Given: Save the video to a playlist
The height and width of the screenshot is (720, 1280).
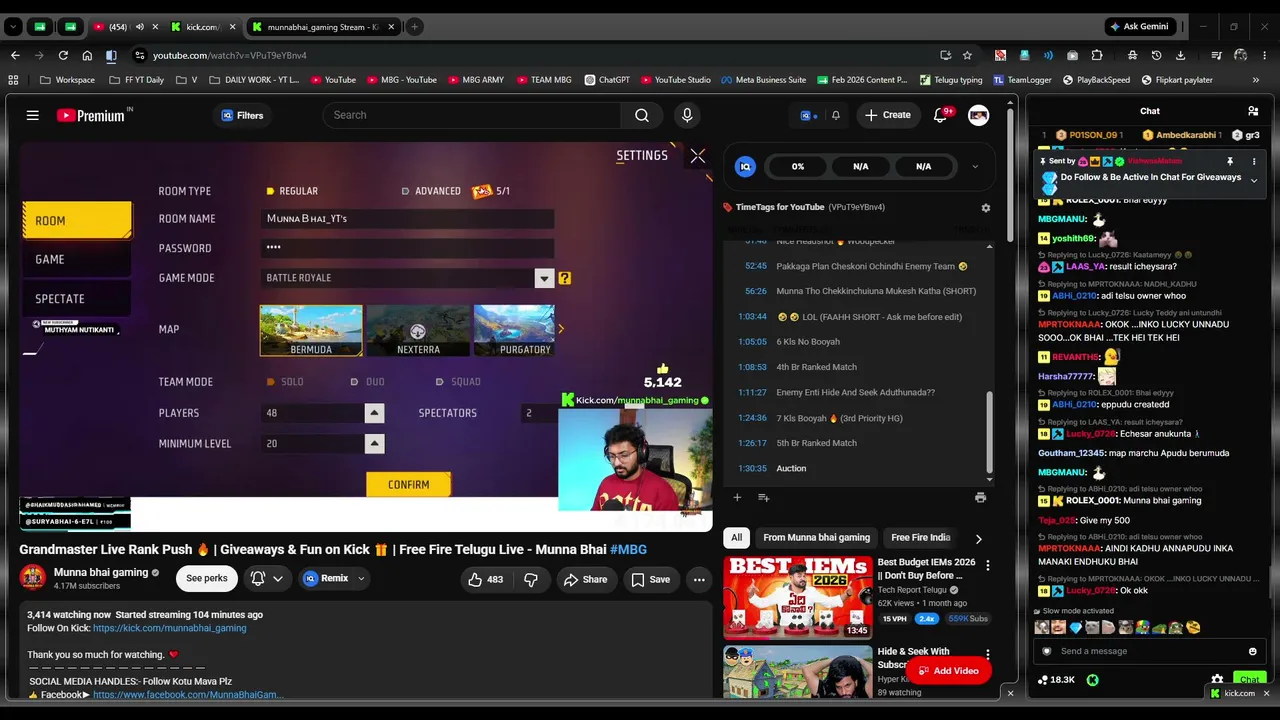Looking at the screenshot, I should click(650, 579).
